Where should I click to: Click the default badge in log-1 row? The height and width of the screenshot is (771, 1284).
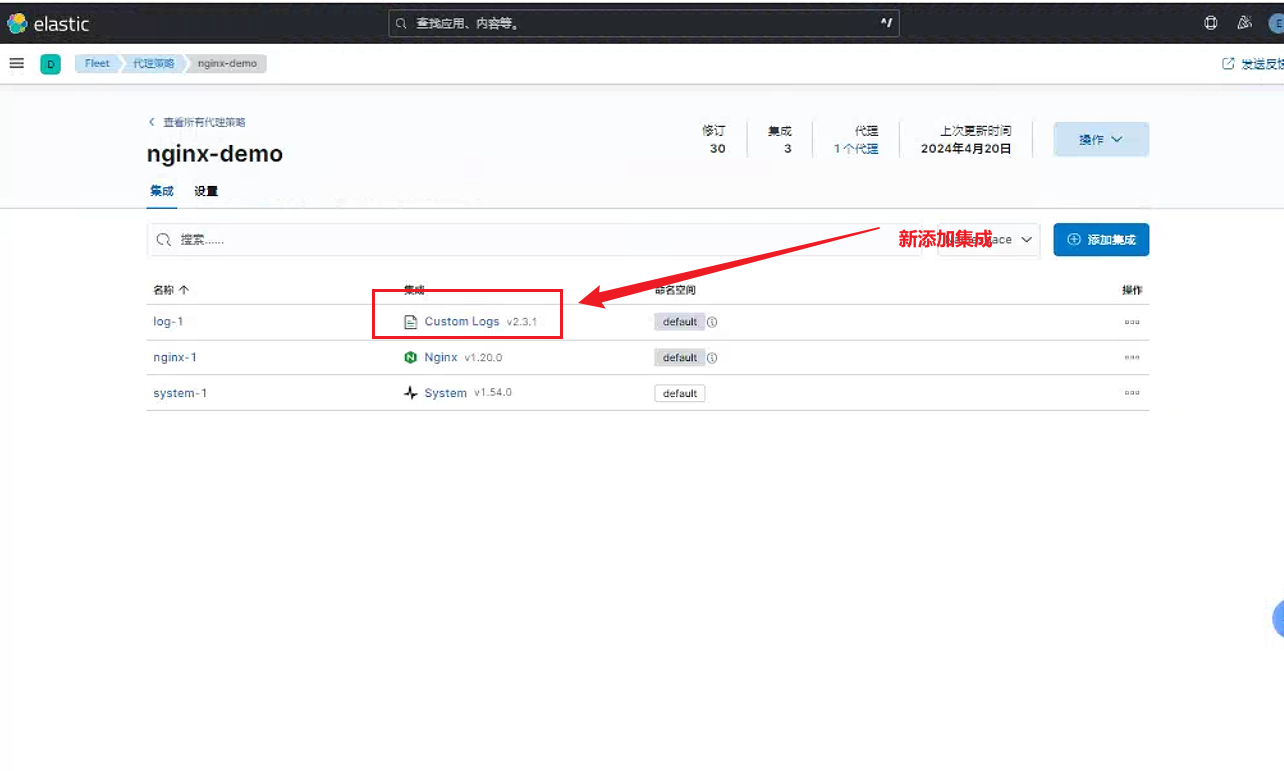click(x=680, y=322)
